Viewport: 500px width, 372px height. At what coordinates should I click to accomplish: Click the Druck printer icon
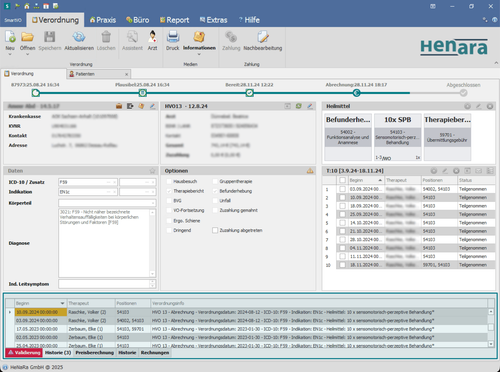point(173,37)
